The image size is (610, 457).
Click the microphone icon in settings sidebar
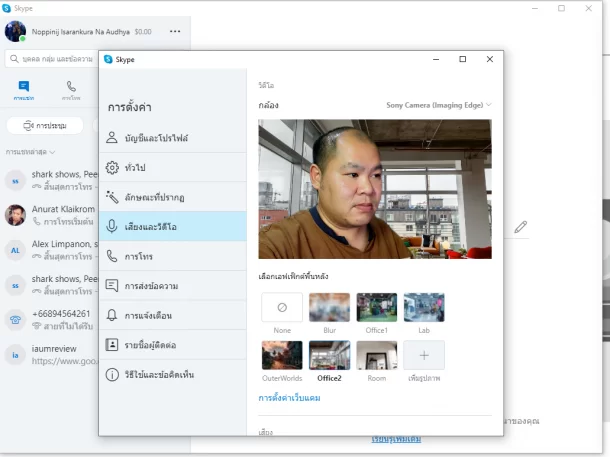[112, 226]
